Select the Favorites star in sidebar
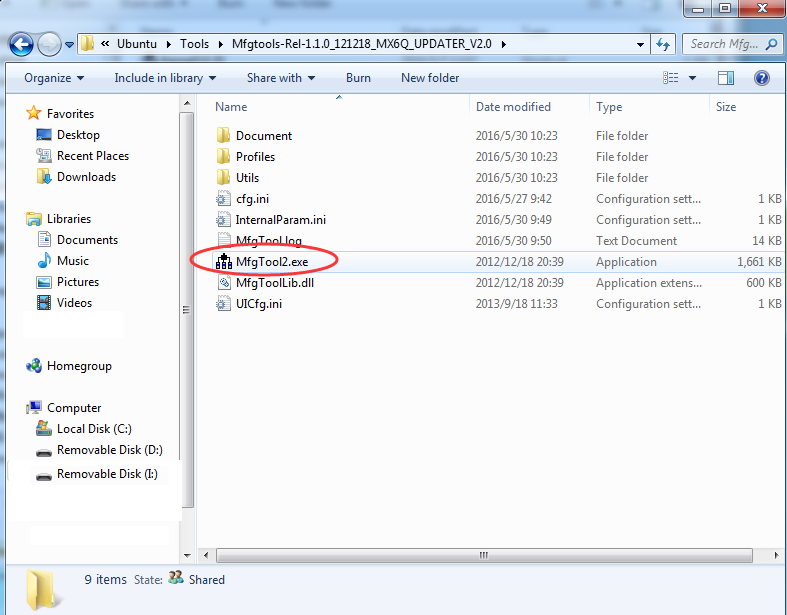The image size is (787, 615). 34,113
